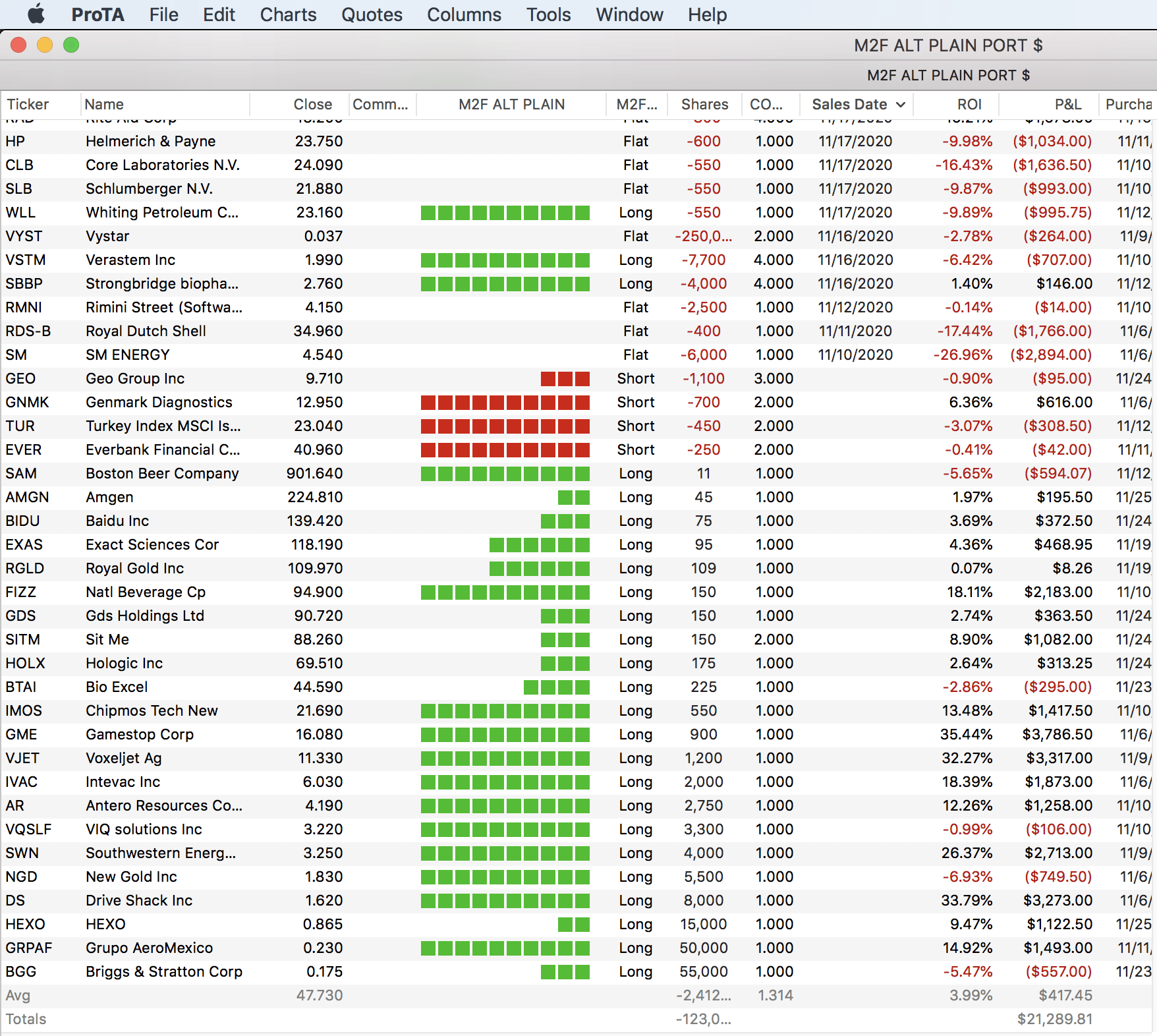Screen dimensions: 1157x1036
Task: Click green signal bar for WLL row
Action: click(505, 213)
